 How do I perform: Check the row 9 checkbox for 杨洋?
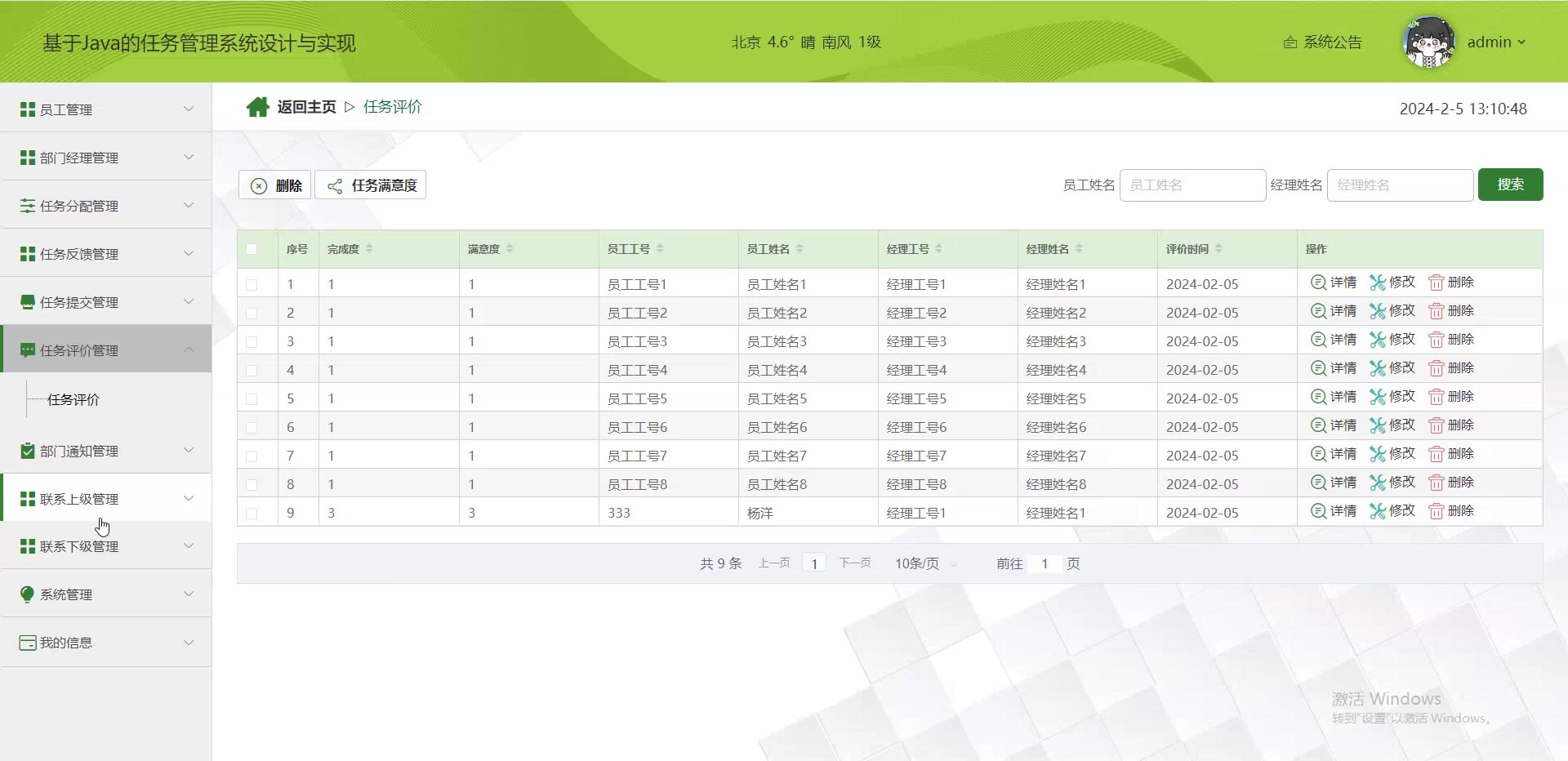(252, 514)
